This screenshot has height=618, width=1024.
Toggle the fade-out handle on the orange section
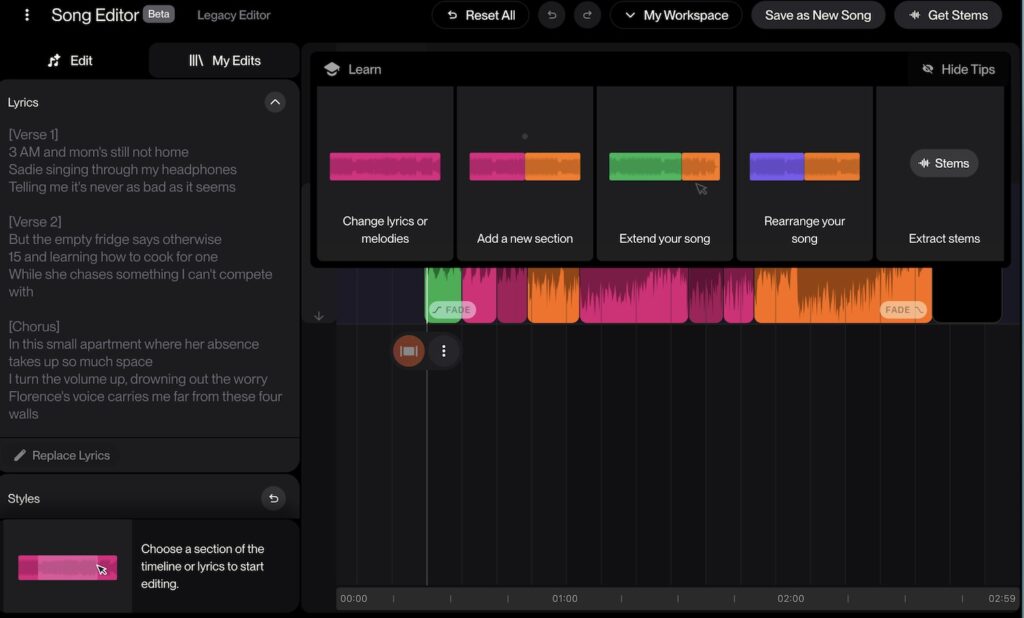click(903, 310)
